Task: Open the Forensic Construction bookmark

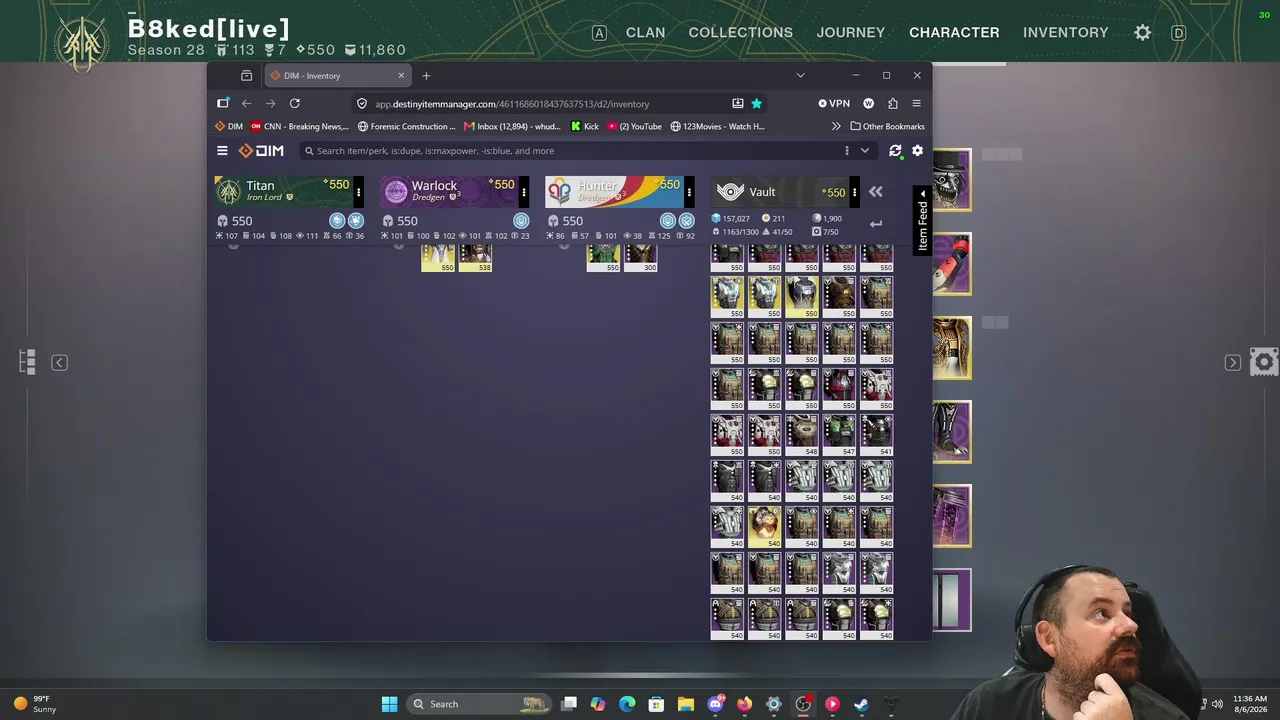Action: coord(406,127)
